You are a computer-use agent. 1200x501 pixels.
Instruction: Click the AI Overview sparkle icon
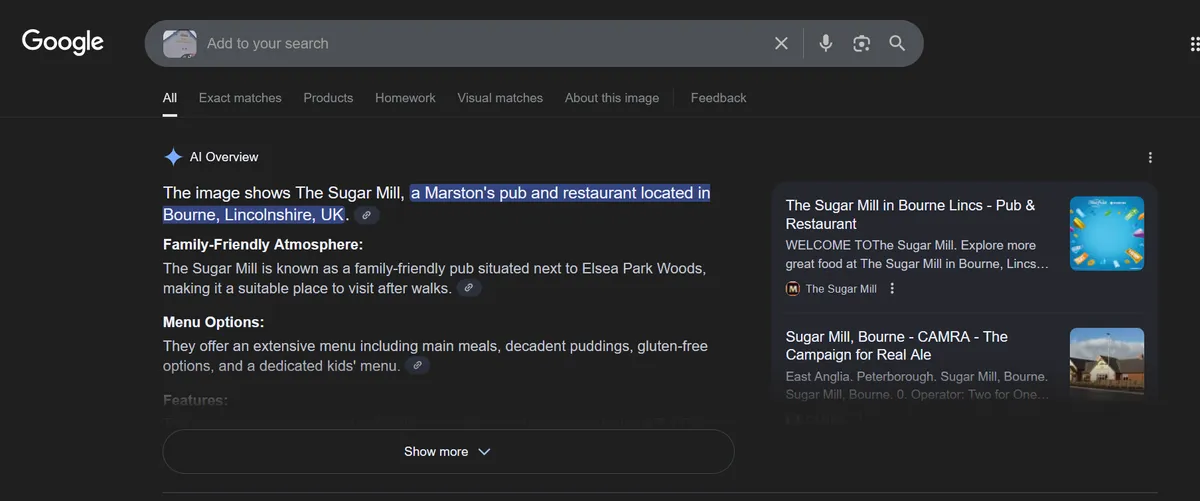(x=173, y=157)
